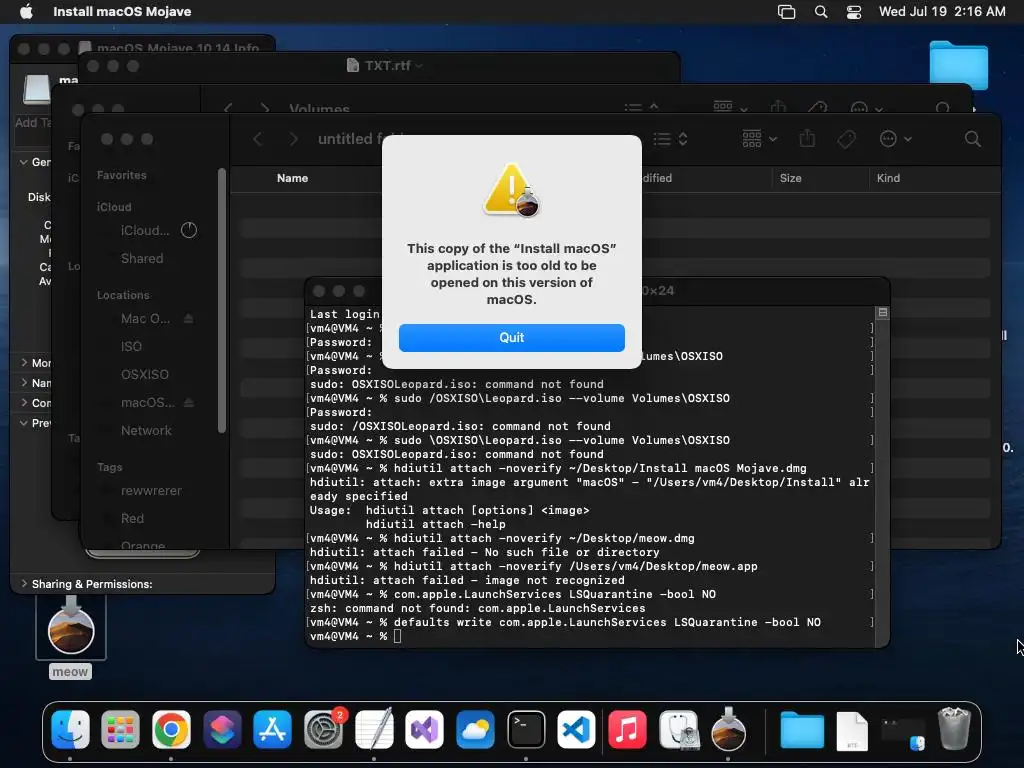Open the RTF document in the Dock

[x=852, y=731]
